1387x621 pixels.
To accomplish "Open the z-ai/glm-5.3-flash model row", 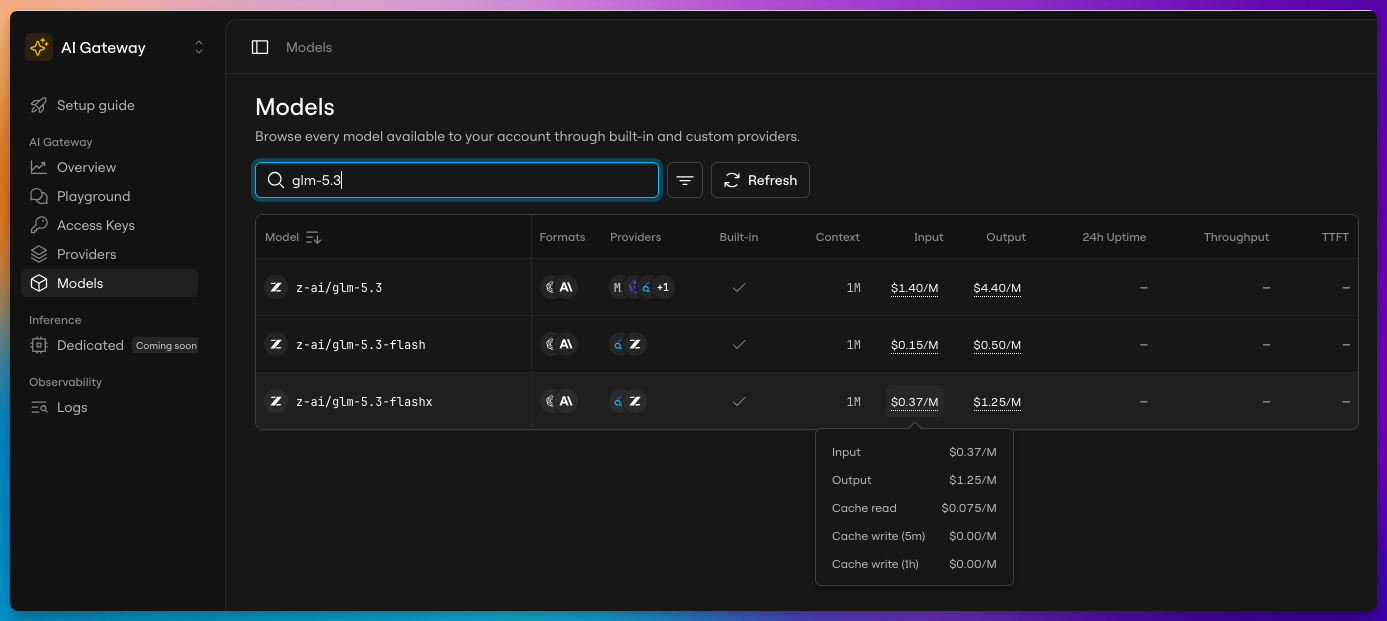I will point(807,345).
